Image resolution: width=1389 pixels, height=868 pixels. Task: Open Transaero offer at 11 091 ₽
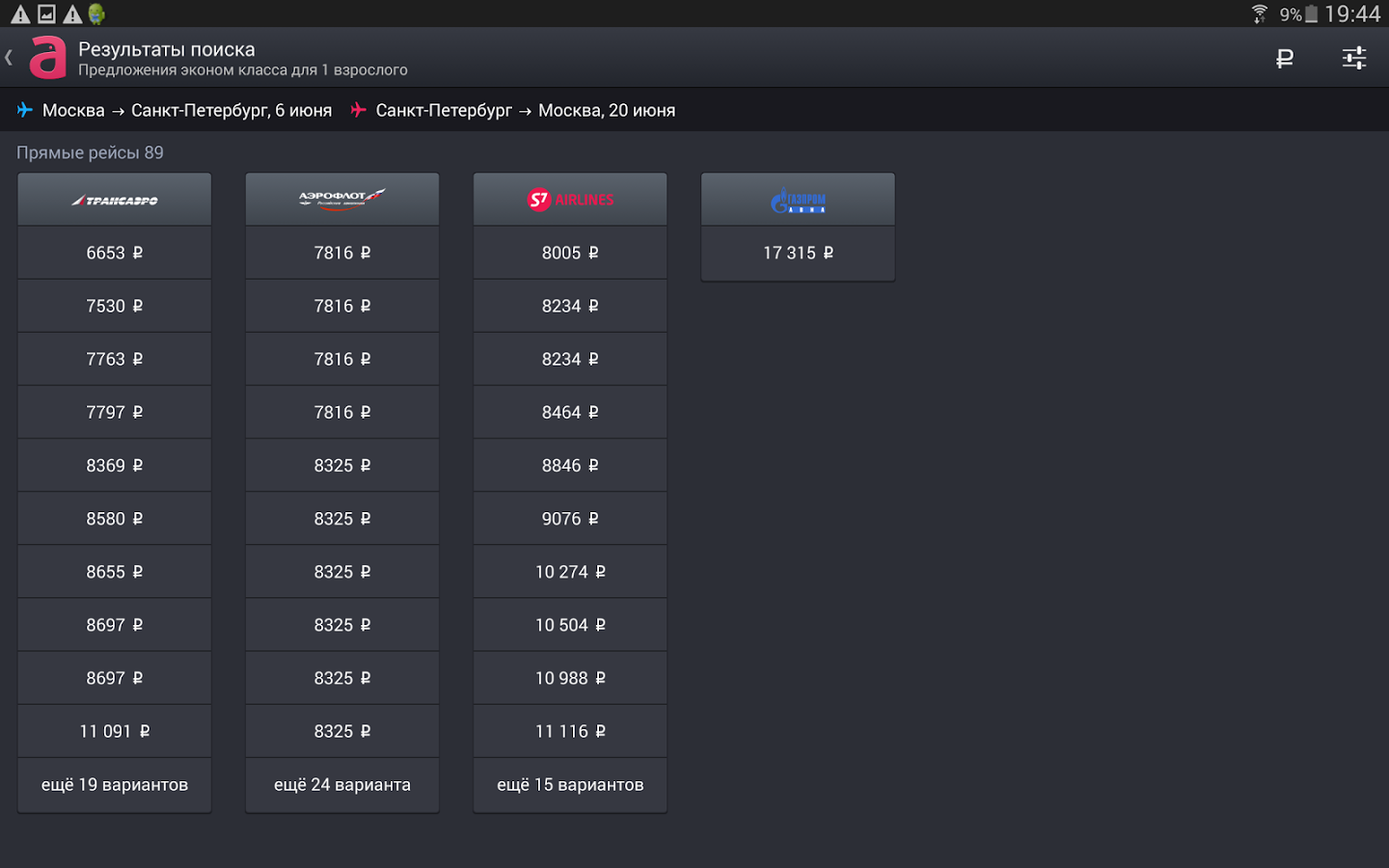click(x=115, y=731)
